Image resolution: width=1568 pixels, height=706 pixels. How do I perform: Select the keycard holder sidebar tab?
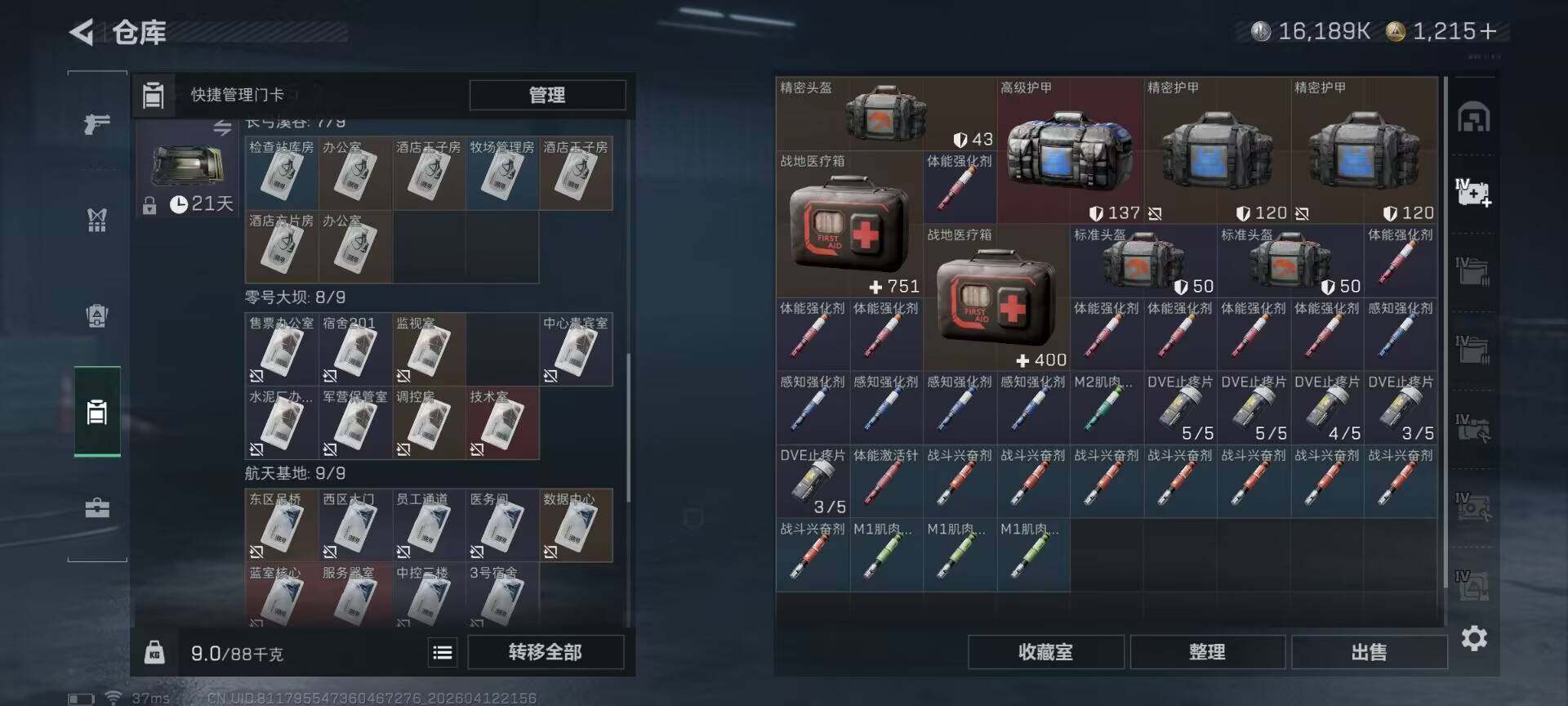click(x=97, y=412)
